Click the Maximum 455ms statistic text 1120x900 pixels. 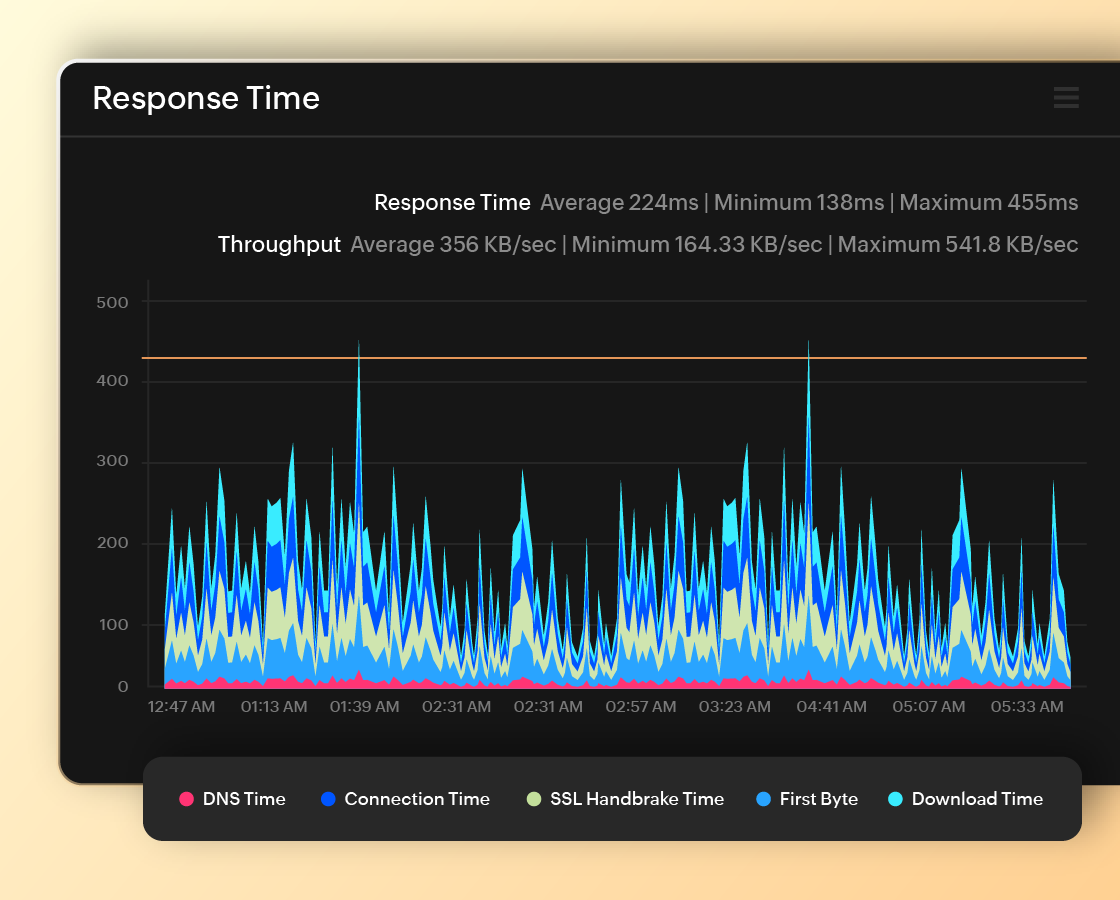[988, 202]
